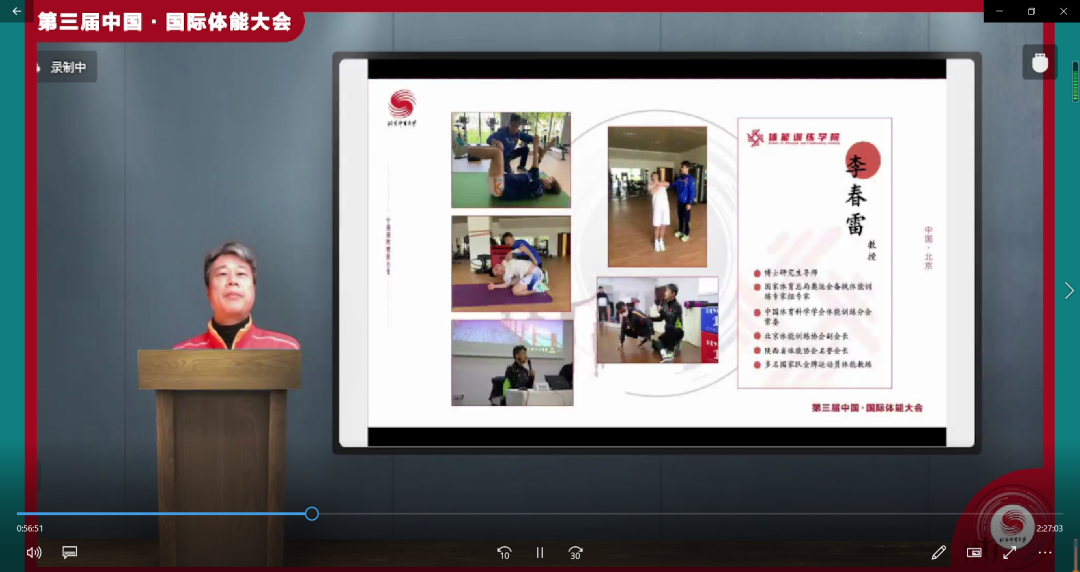Click the slide's crouching training photo
The width and height of the screenshot is (1080, 572).
point(657,320)
